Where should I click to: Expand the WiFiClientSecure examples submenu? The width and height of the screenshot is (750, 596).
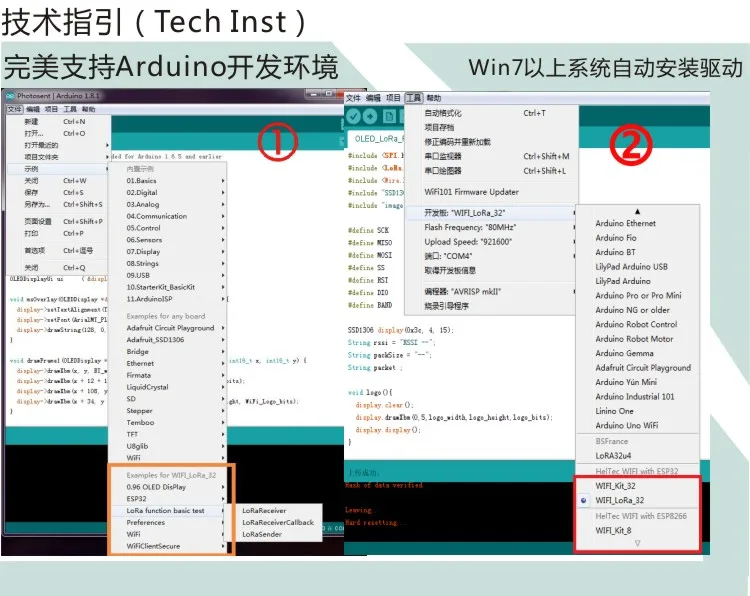(x=167, y=546)
